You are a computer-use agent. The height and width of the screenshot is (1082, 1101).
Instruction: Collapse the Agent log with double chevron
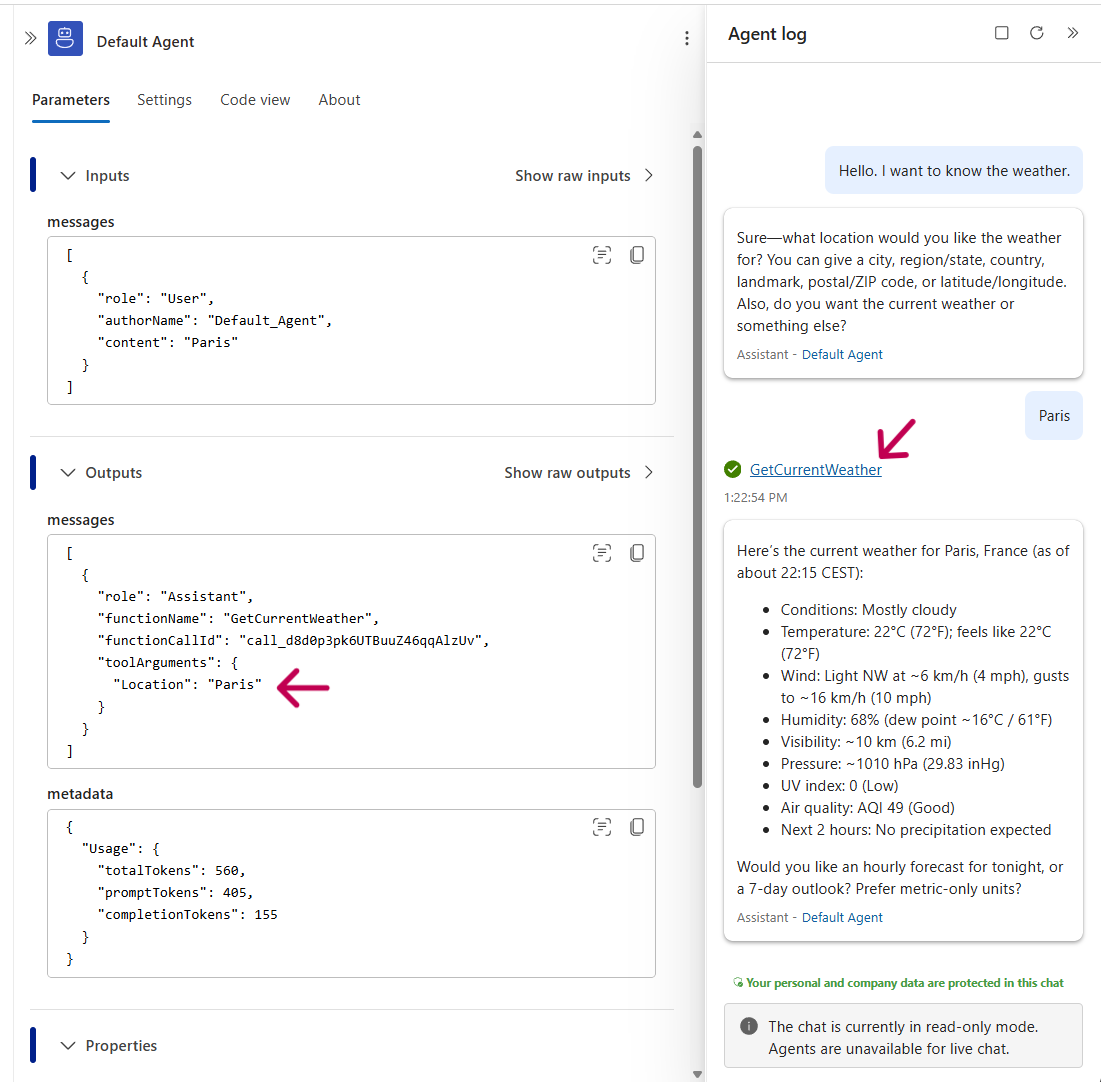point(1073,33)
